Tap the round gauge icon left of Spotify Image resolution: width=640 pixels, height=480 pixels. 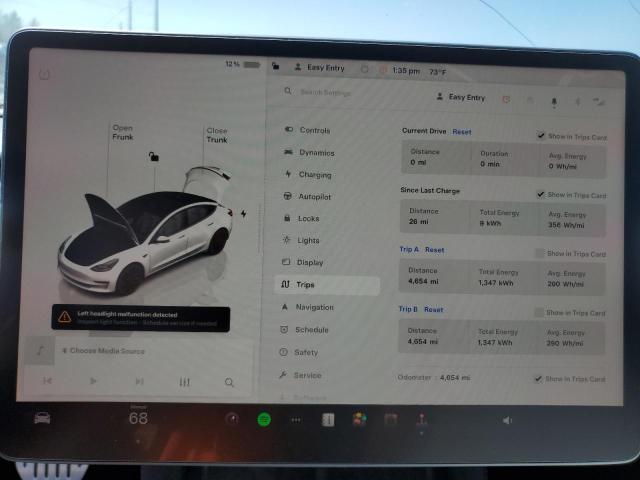232,419
